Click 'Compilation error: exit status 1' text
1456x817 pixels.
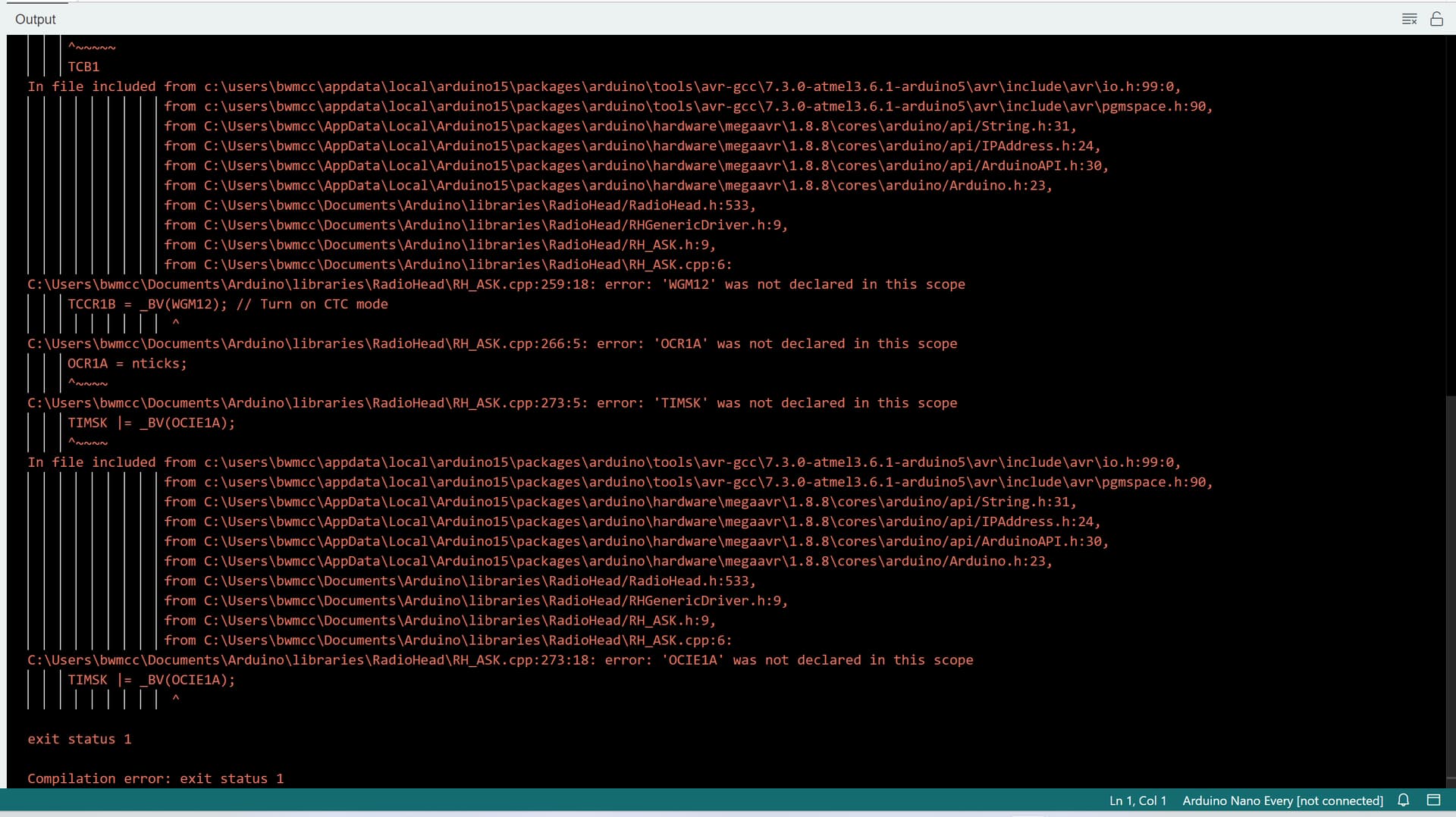[155, 778]
